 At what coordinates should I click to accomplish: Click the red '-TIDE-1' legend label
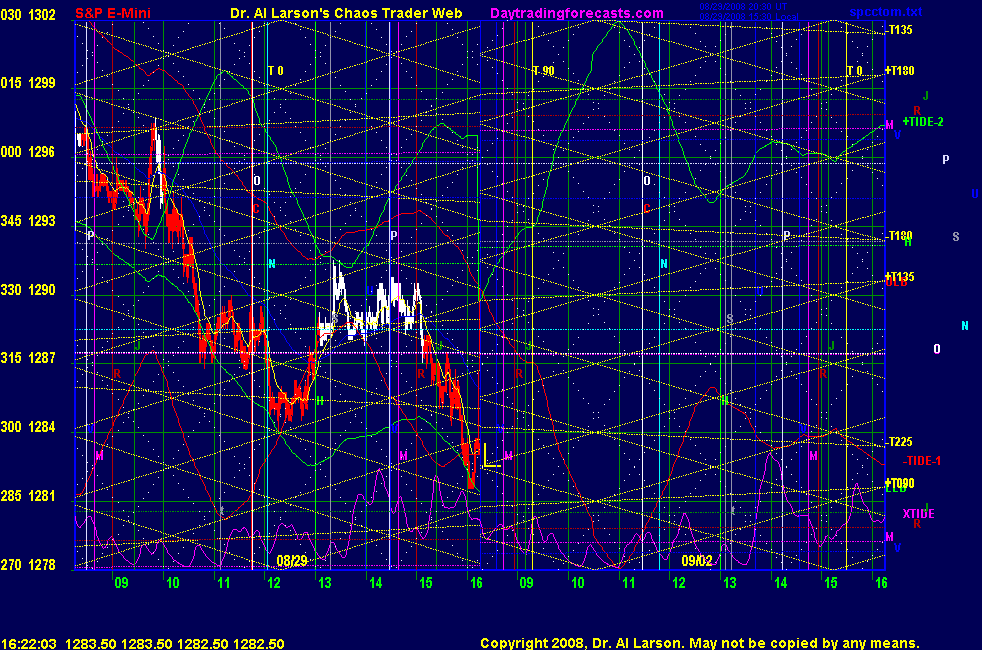coord(922,461)
